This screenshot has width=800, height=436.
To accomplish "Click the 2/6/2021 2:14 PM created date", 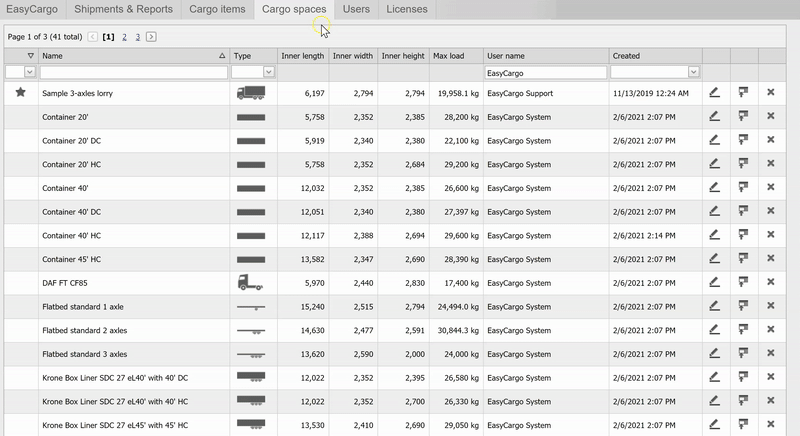I will pyautogui.click(x=644, y=236).
